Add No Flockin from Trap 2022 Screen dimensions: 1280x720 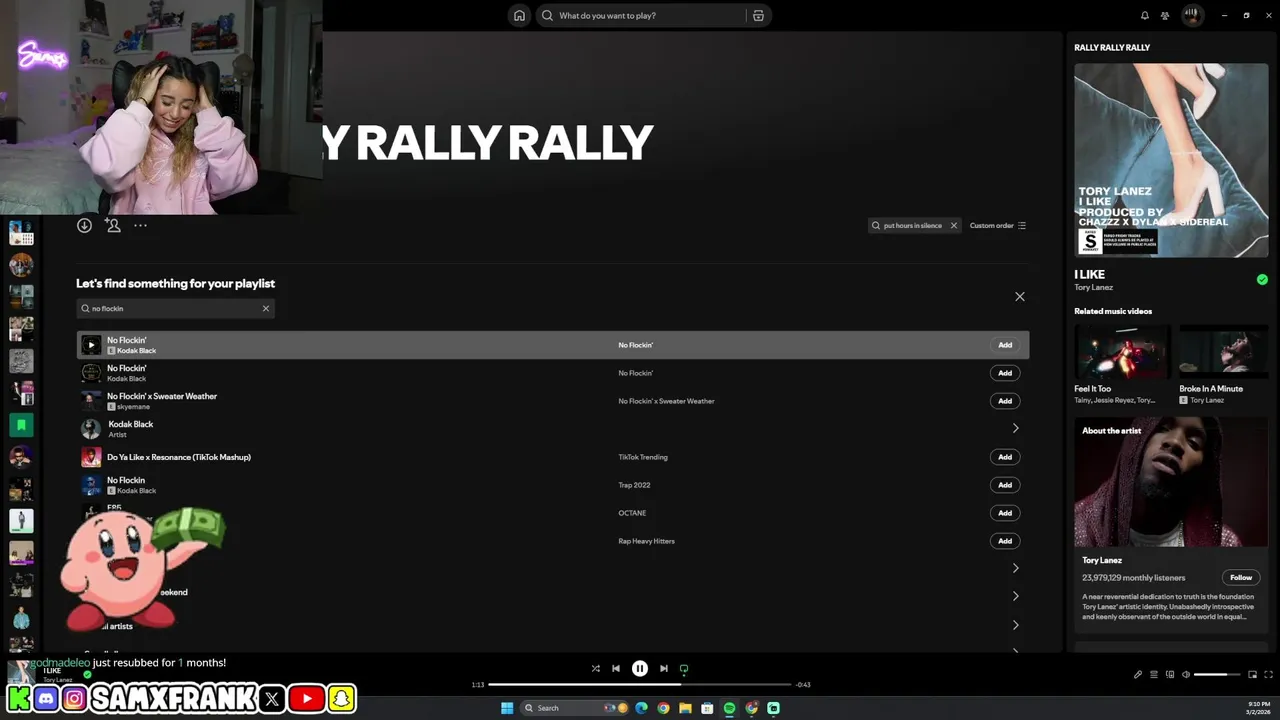pyautogui.click(x=1005, y=485)
